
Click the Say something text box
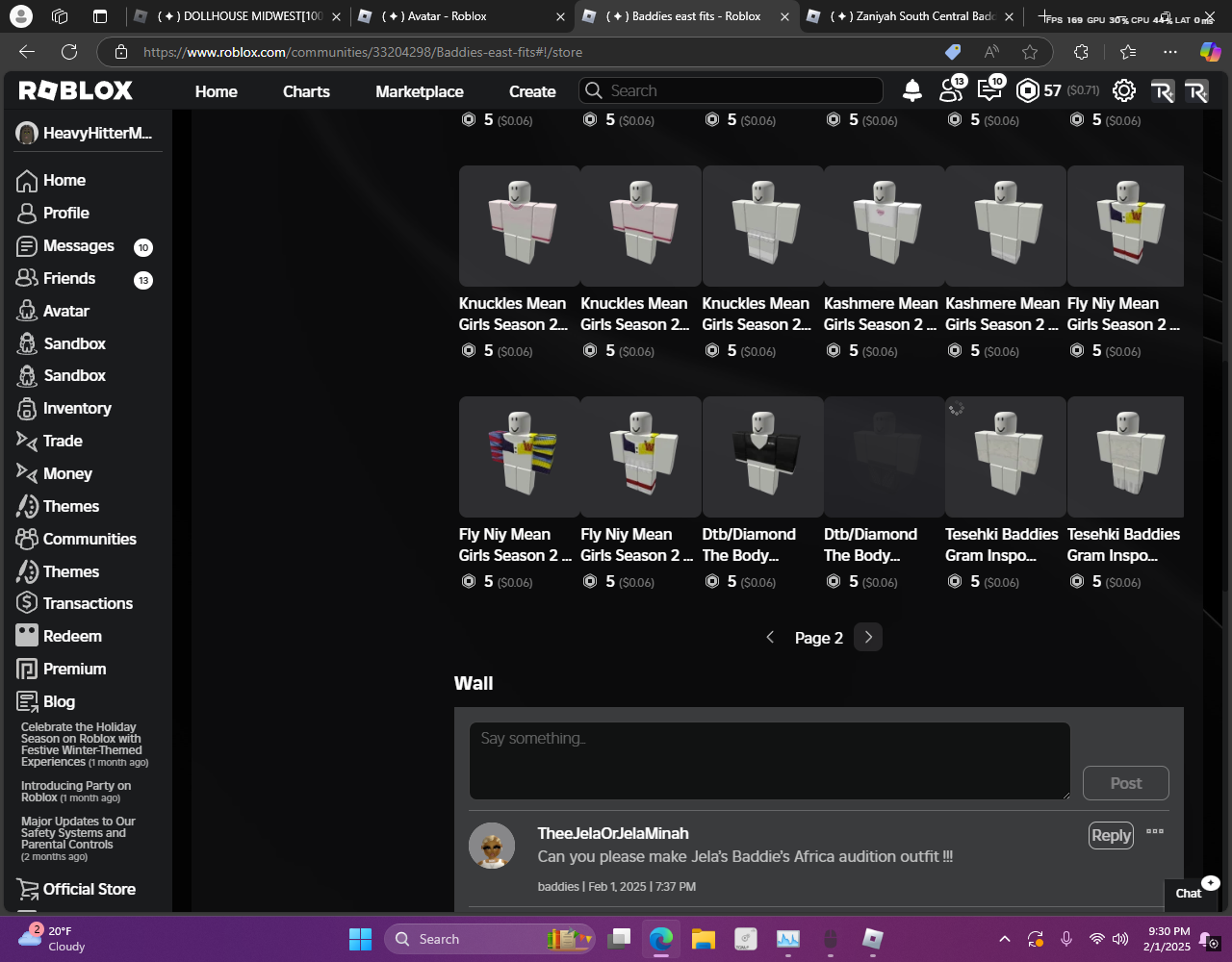click(x=770, y=761)
